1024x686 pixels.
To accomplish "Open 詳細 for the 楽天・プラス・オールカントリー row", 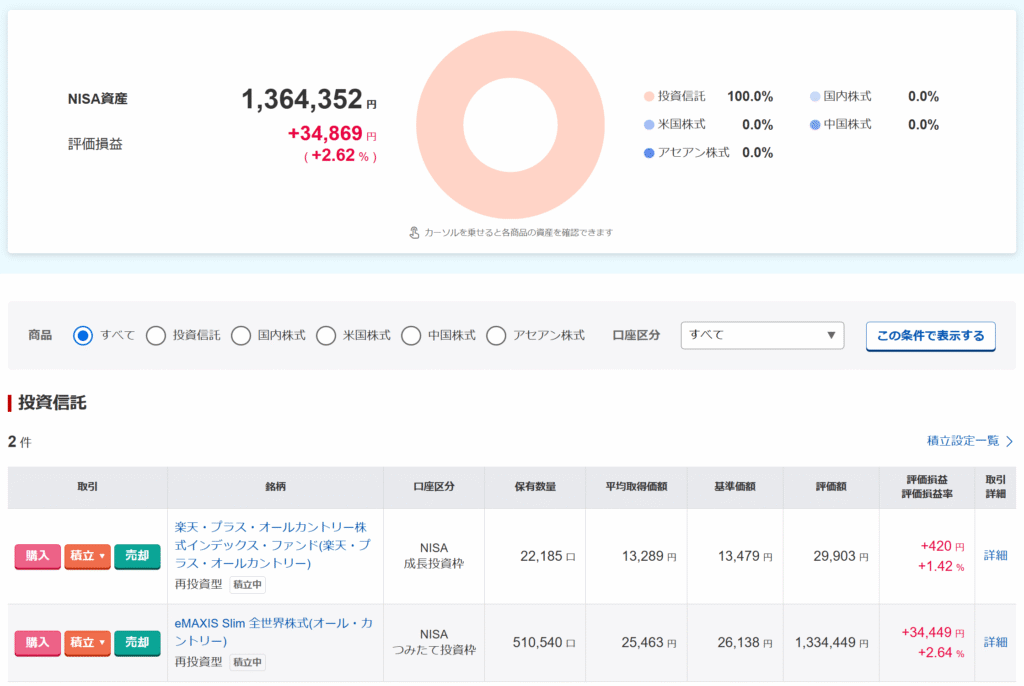I will click(995, 555).
